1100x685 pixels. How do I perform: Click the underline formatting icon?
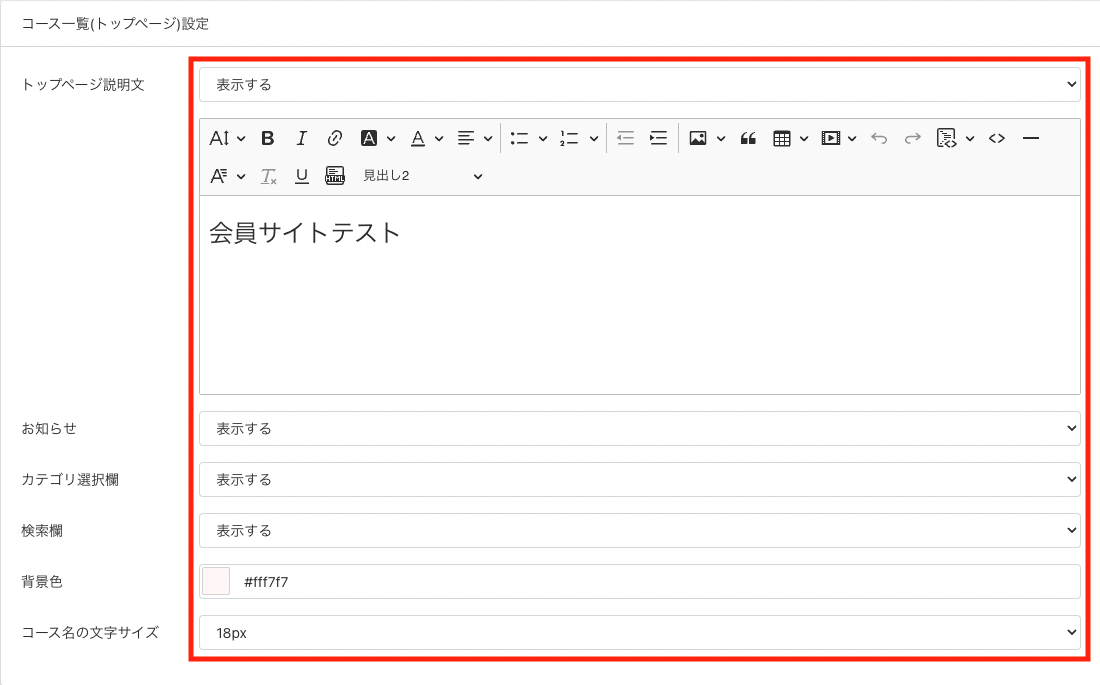(301, 176)
